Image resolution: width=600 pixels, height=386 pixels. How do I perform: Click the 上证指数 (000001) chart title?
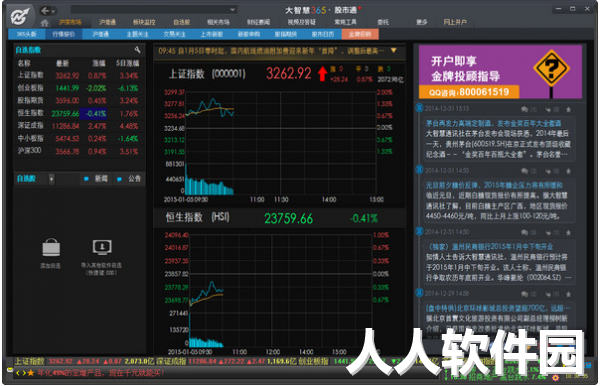click(x=207, y=73)
